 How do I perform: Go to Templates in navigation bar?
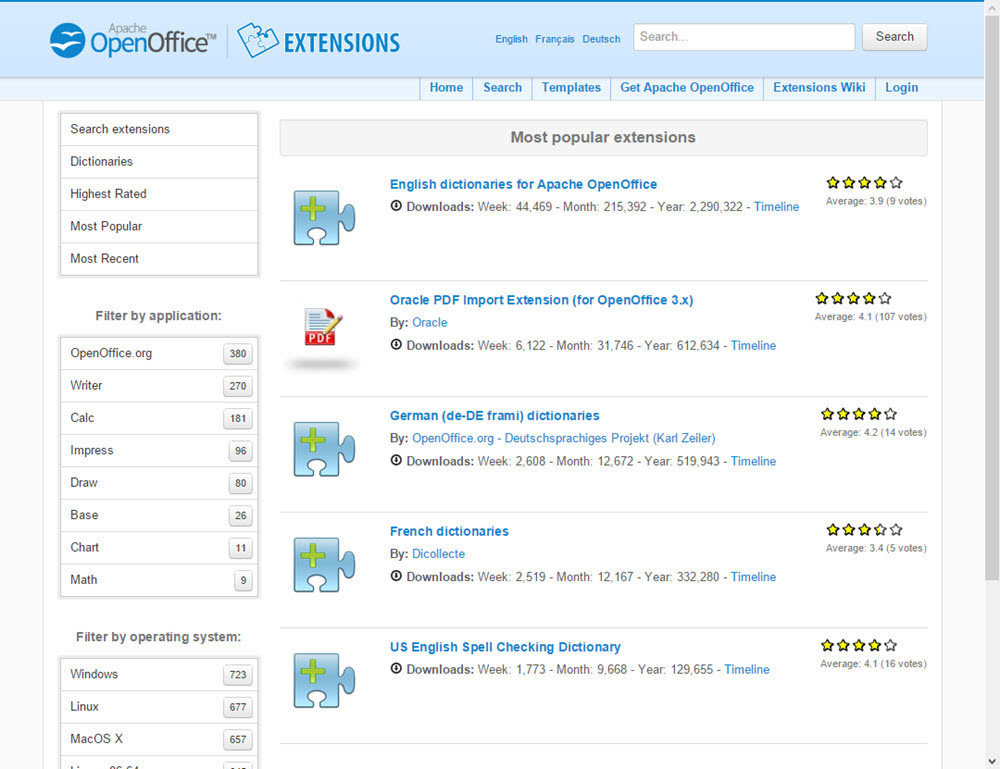coord(571,88)
